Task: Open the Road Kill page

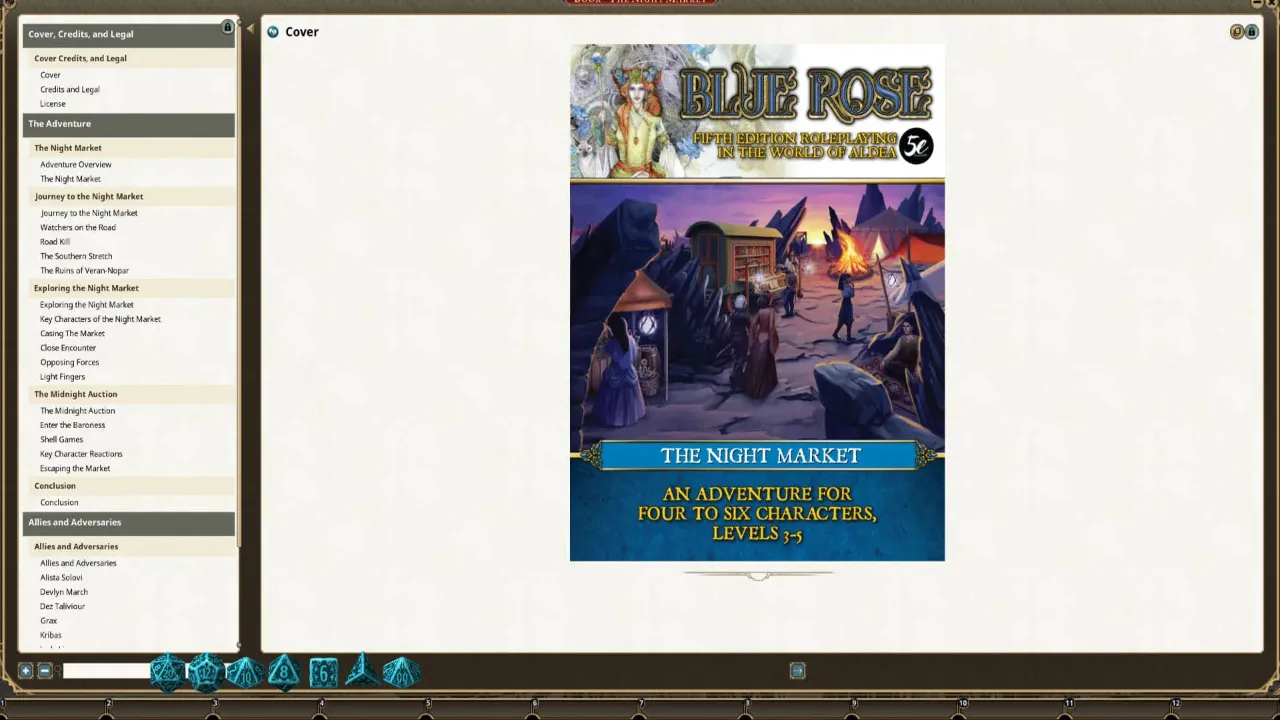Action: click(55, 242)
